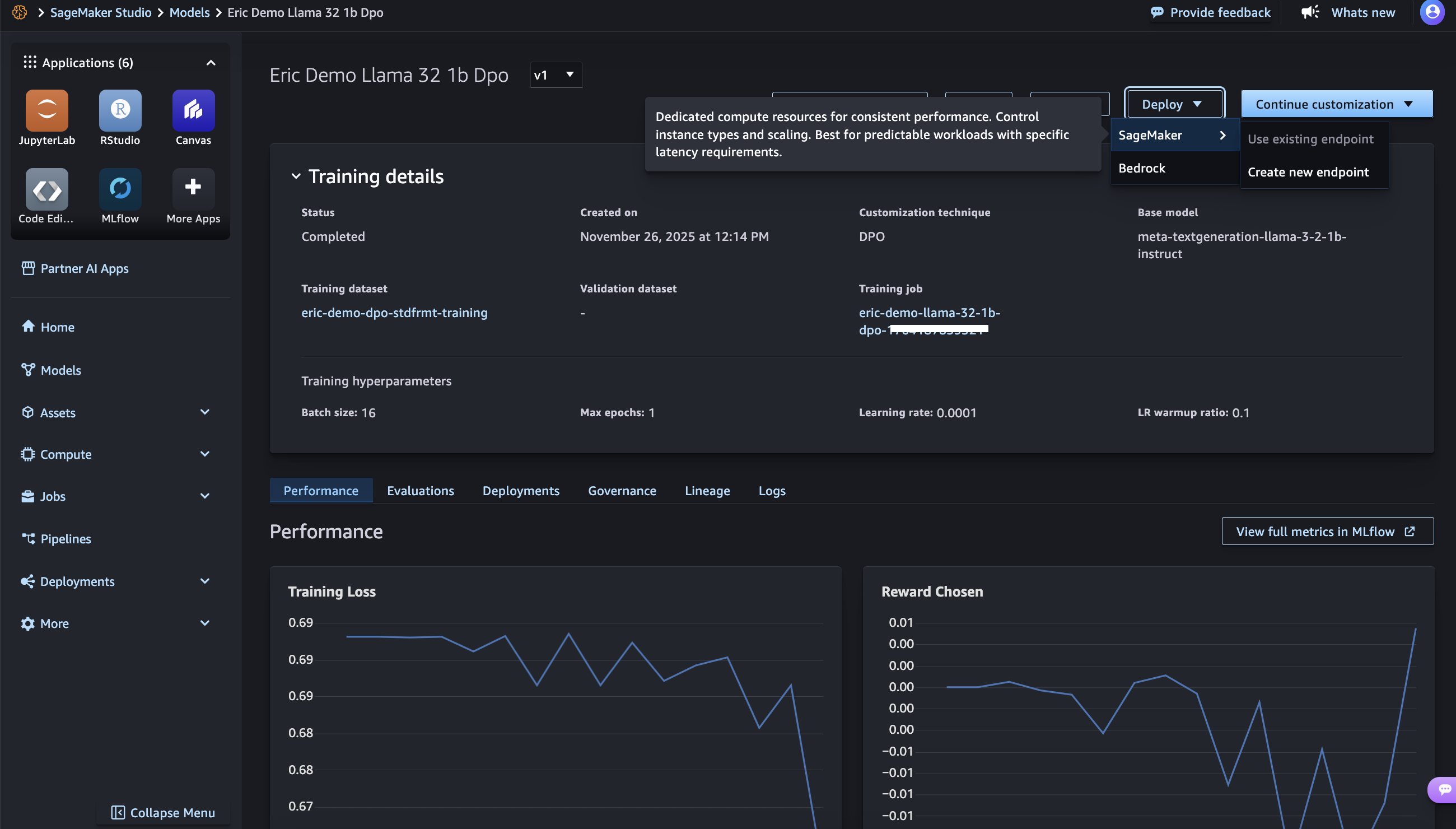Click external link icon beside MLflow metrics
Viewport: 1456px width, 829px height.
[1410, 531]
